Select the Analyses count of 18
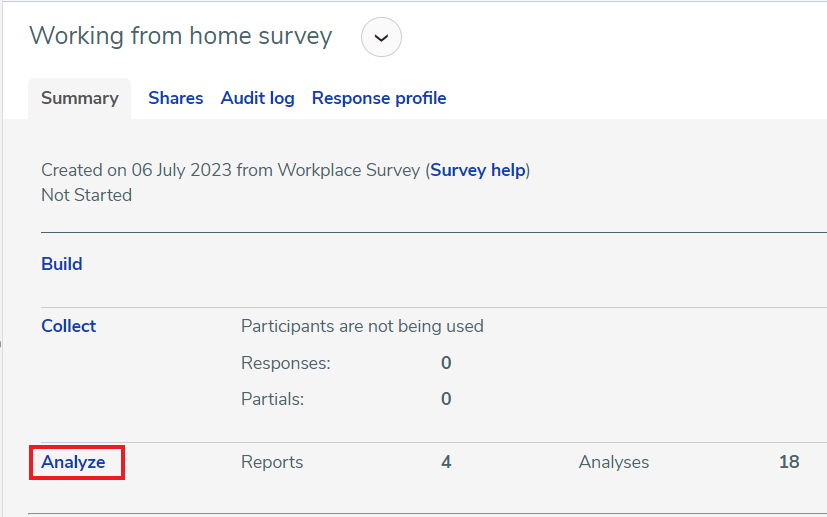 [789, 462]
